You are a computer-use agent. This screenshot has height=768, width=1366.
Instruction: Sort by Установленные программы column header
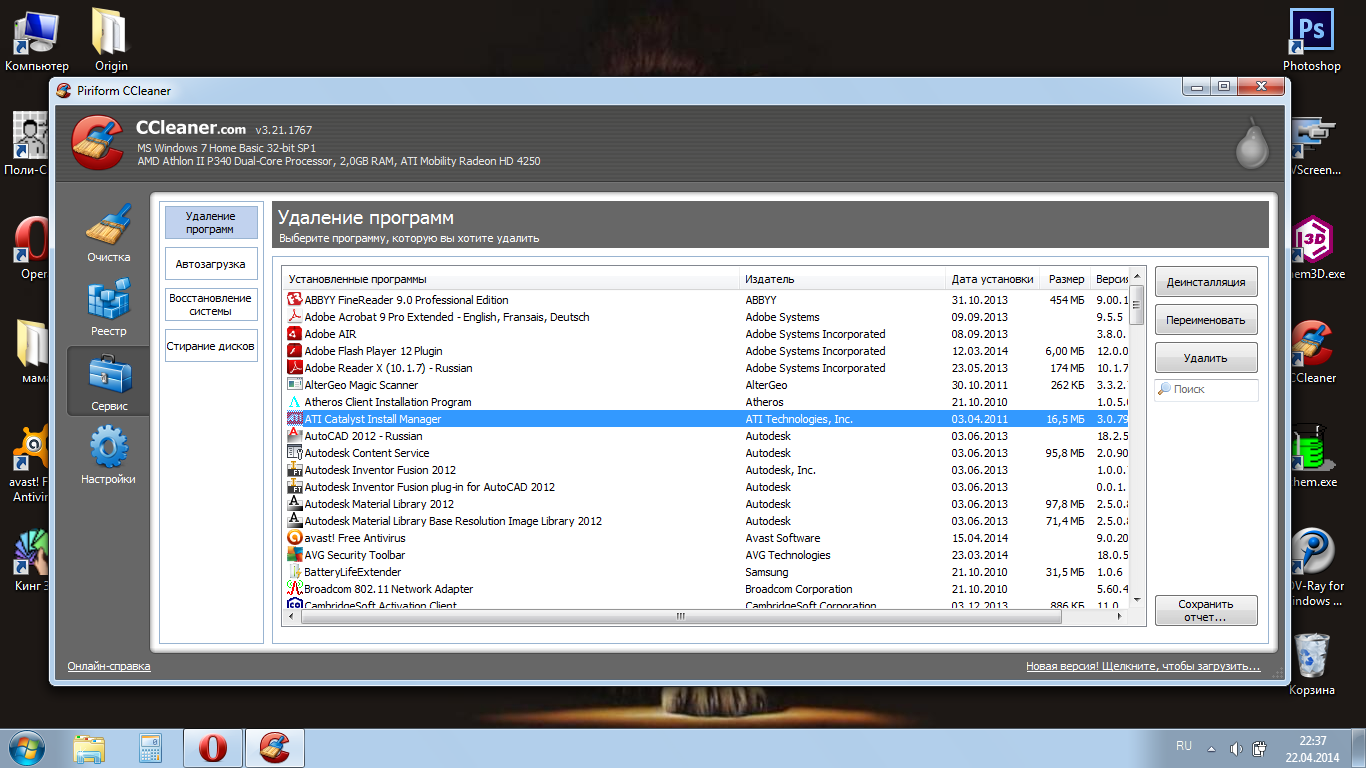pos(512,279)
